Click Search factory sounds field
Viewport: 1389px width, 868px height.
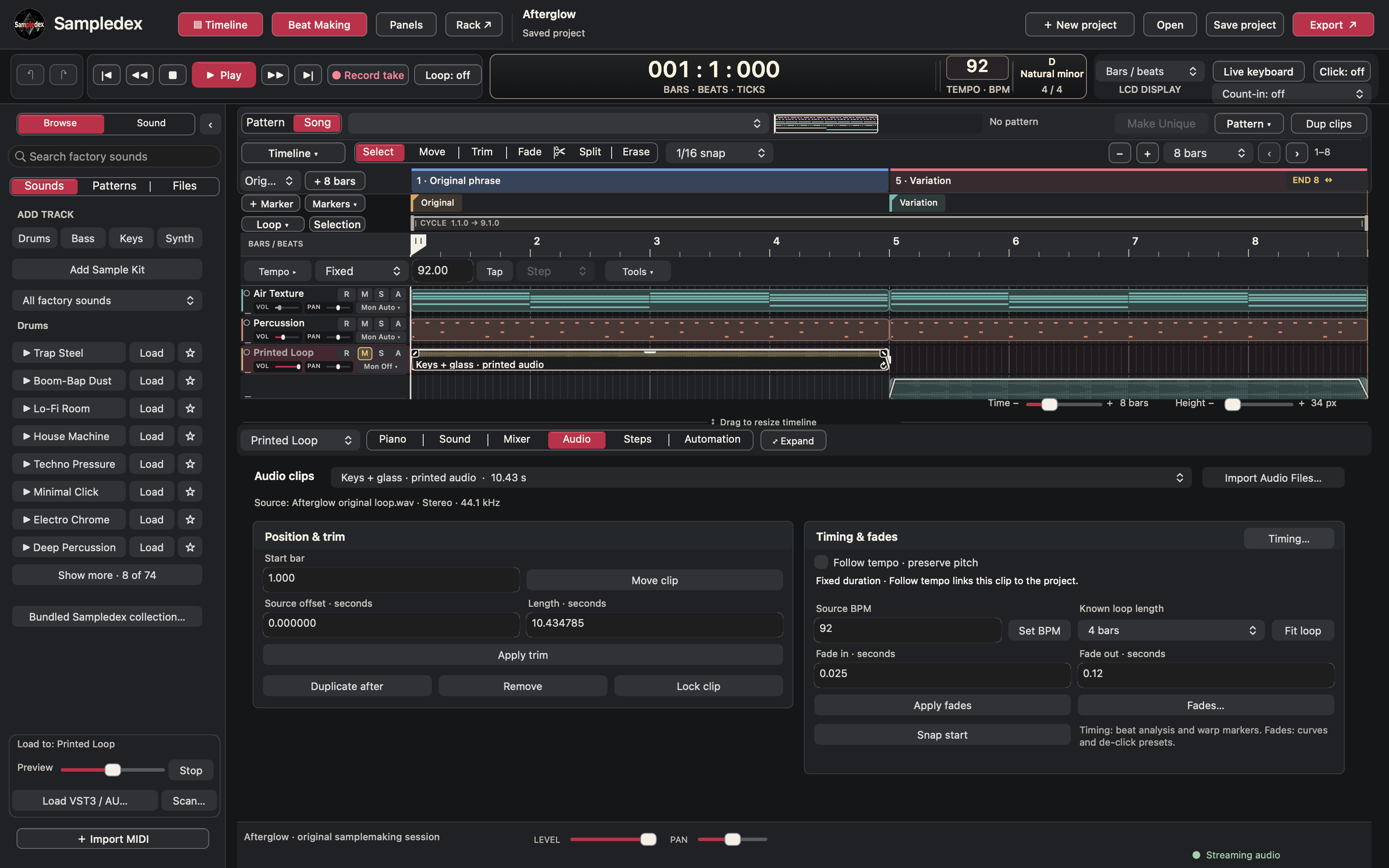[x=115, y=156]
